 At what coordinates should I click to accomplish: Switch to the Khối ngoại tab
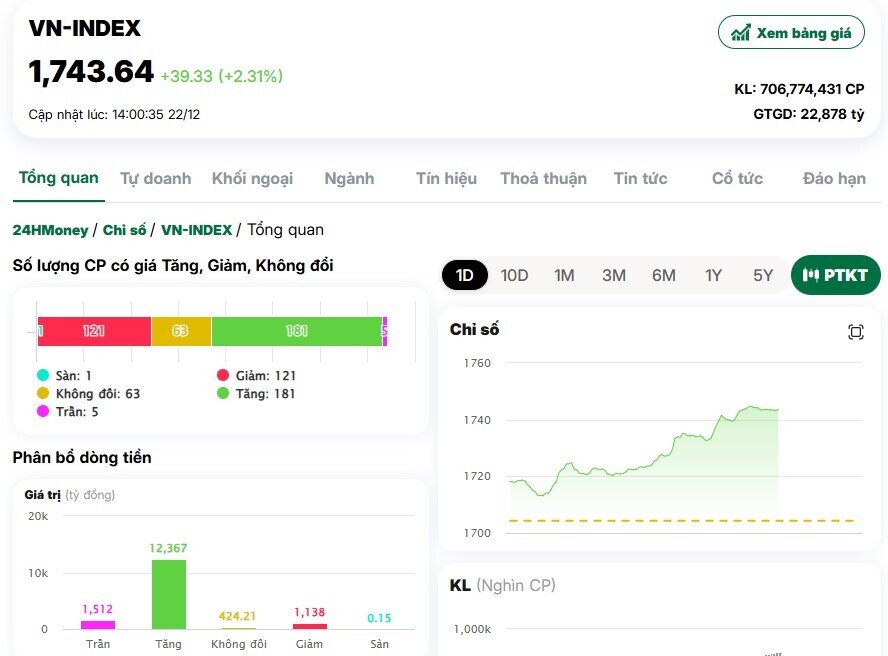click(251, 177)
